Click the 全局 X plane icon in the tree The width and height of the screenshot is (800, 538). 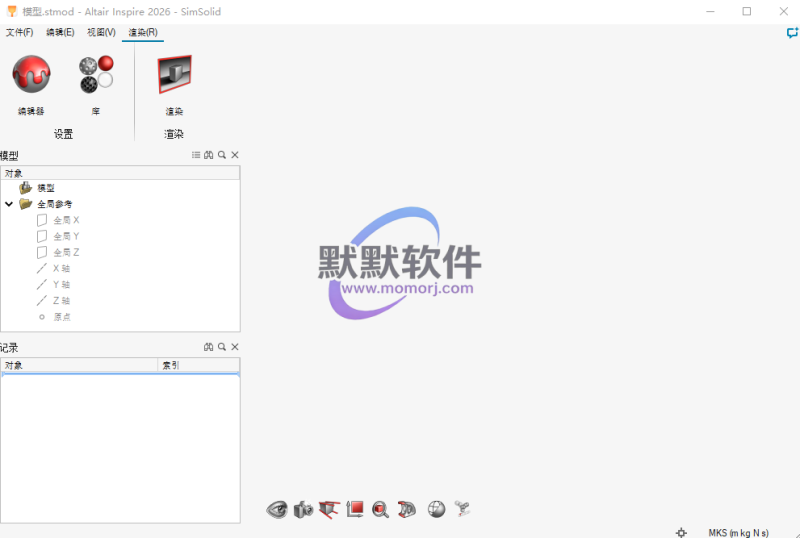pos(42,220)
